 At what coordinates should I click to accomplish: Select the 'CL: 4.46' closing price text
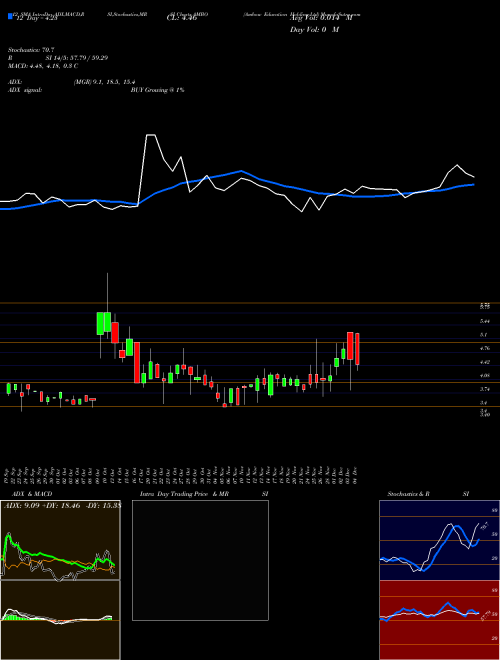coord(182,18)
